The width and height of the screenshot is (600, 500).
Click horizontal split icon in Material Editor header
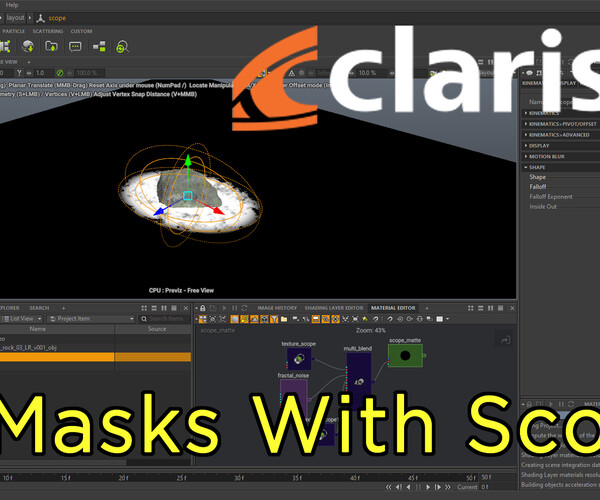[481, 308]
